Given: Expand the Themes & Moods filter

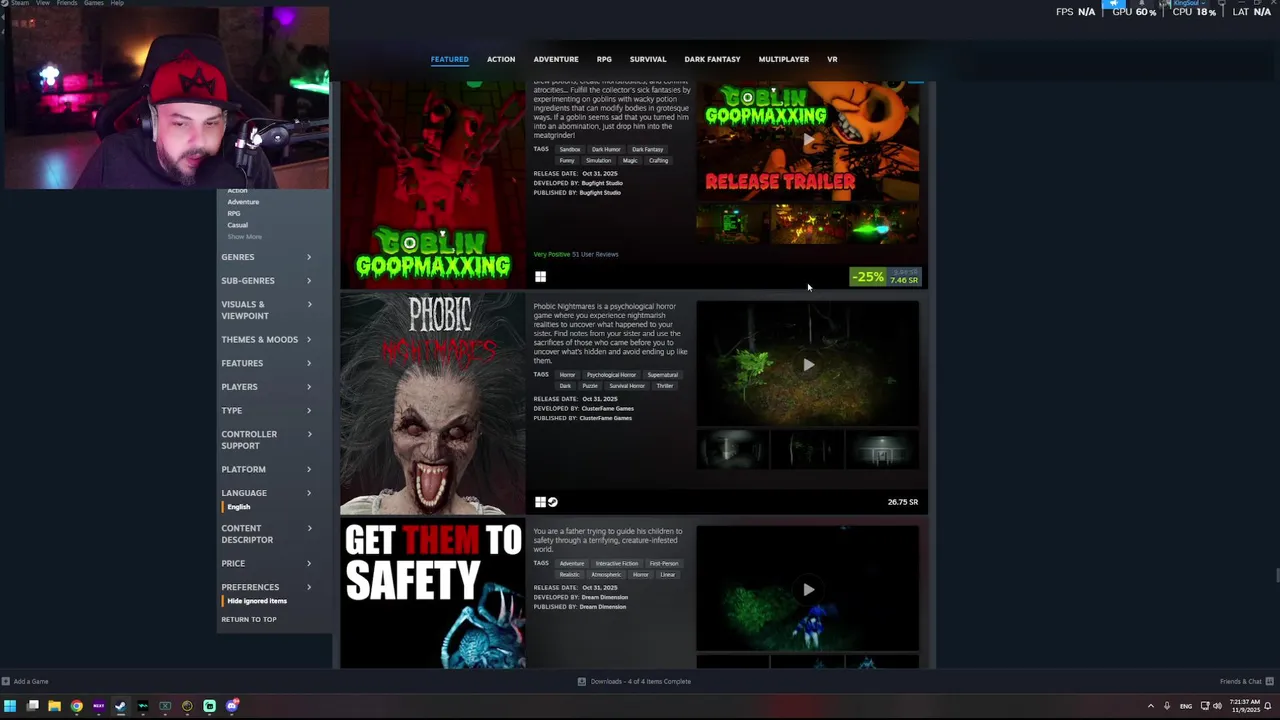Looking at the screenshot, I should tap(266, 340).
